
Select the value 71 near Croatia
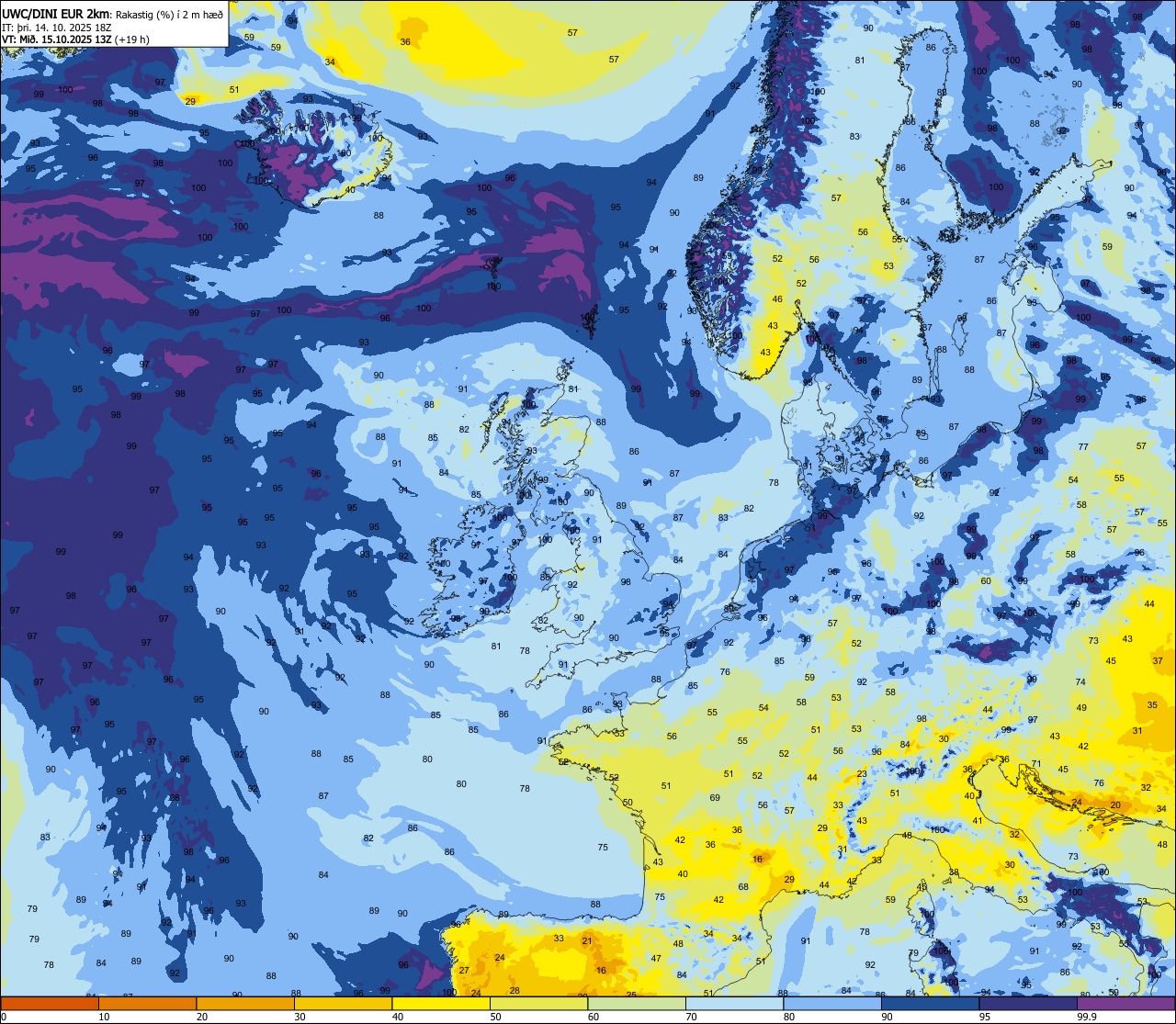(1036, 763)
